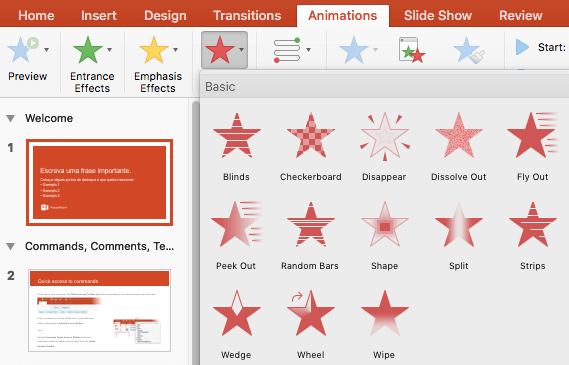This screenshot has width=569, height=365.
Task: Click the blue Play triangle beside Start
Action: coord(522,47)
